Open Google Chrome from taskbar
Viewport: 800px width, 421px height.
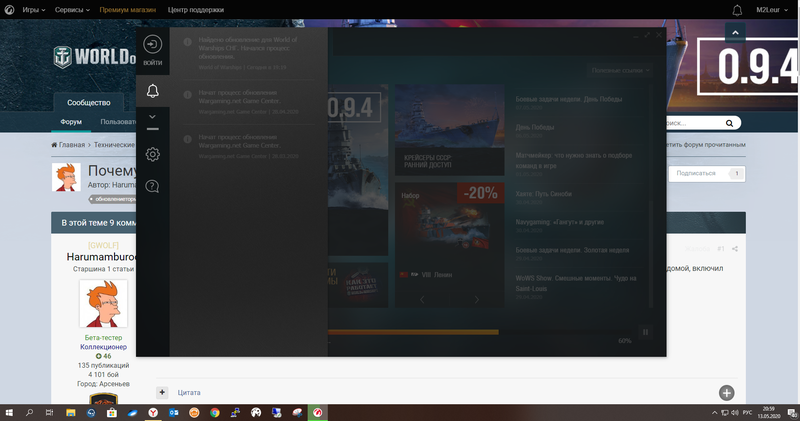tap(215, 413)
